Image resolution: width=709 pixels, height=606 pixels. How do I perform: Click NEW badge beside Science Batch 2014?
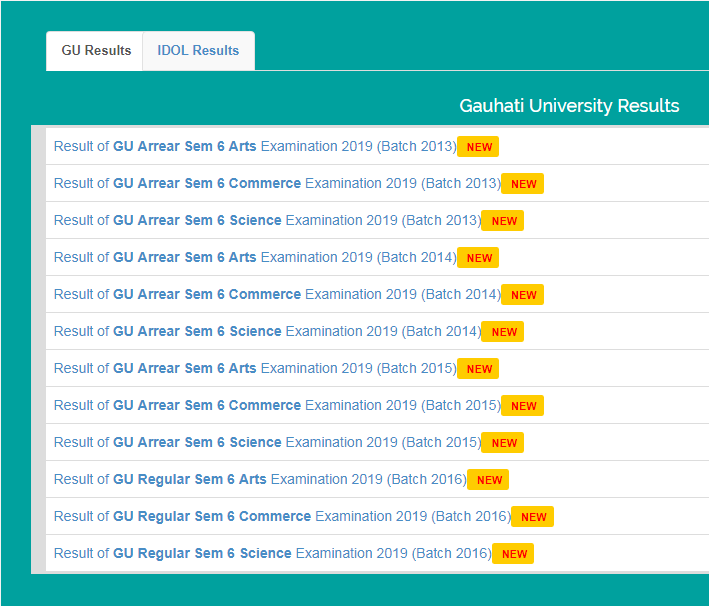pos(503,332)
